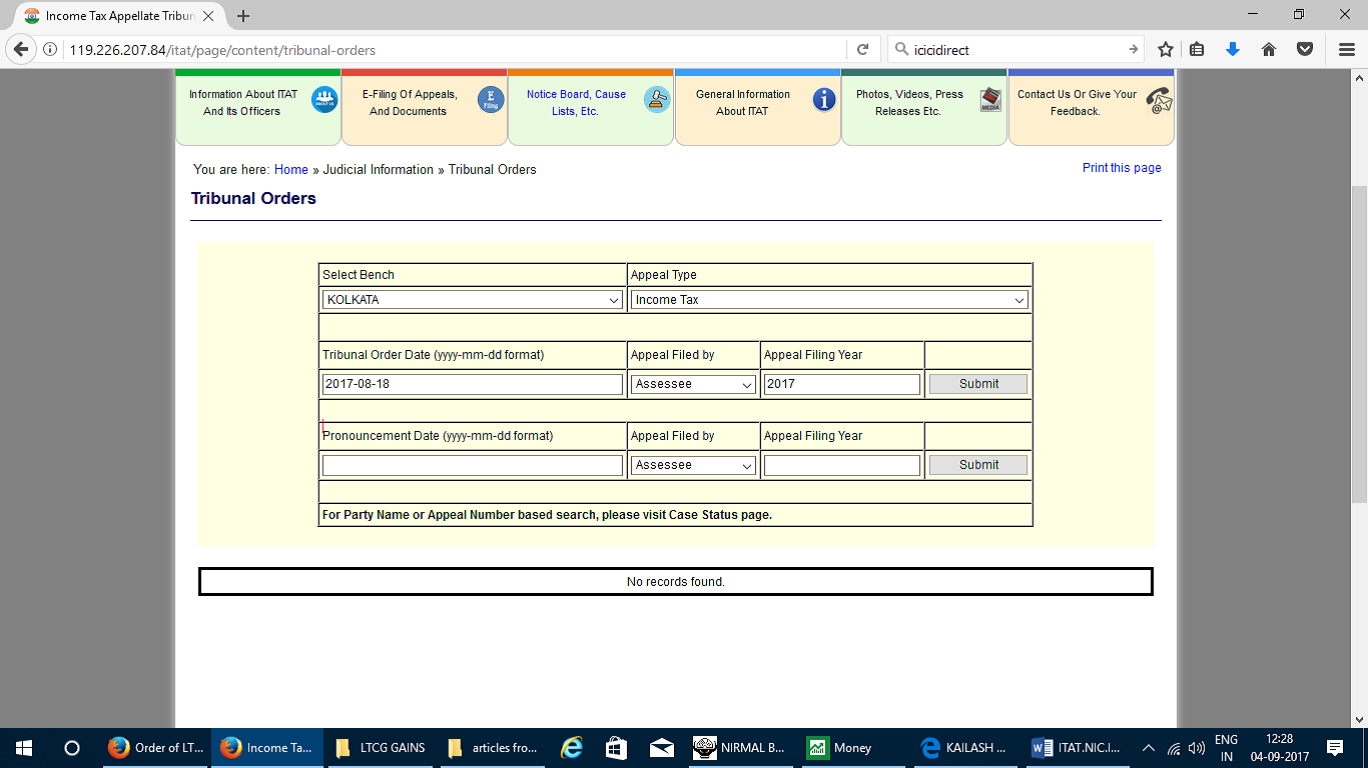1368x768 pixels.
Task: Reload the page with the refresh icon
Action: [862, 49]
